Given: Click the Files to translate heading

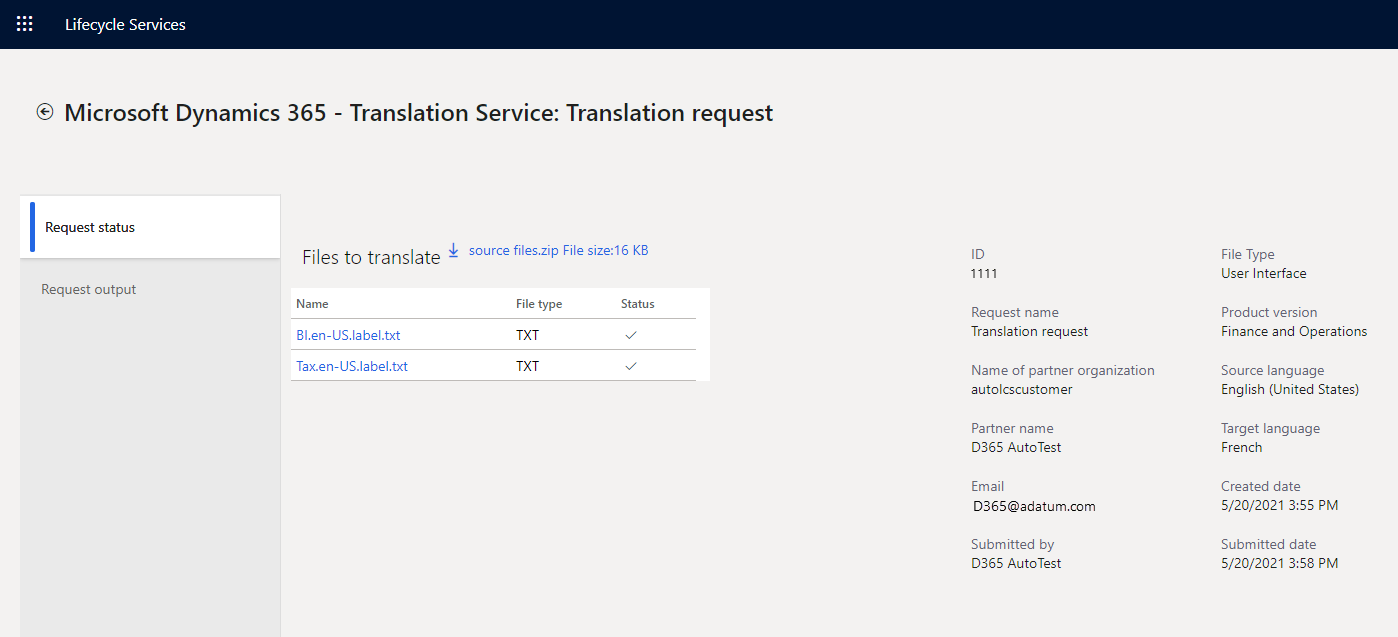Looking at the screenshot, I should 370,256.
